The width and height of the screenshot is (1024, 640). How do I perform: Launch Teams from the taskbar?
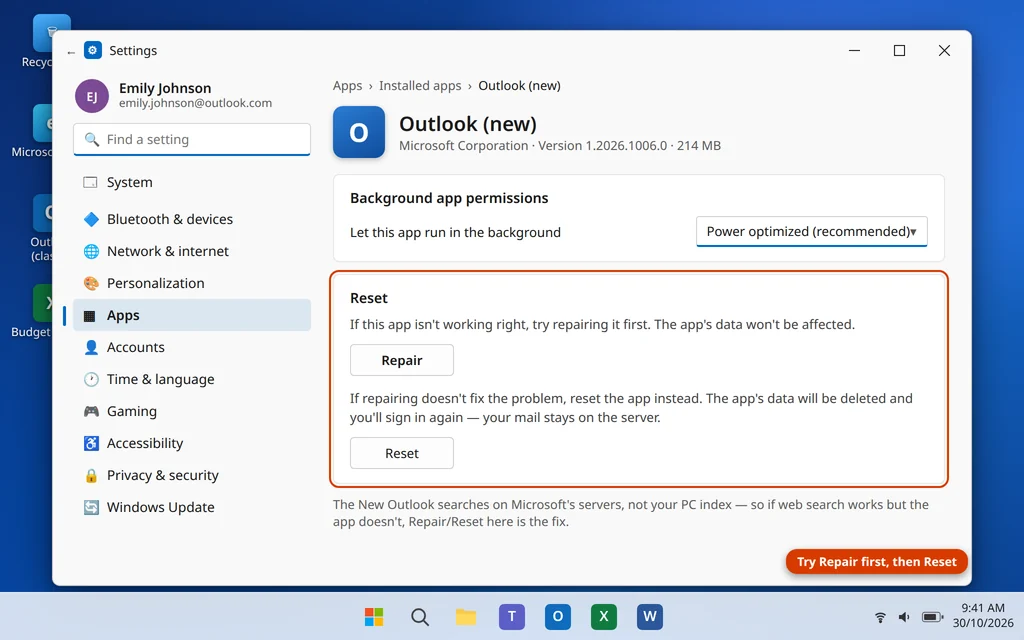coord(512,616)
